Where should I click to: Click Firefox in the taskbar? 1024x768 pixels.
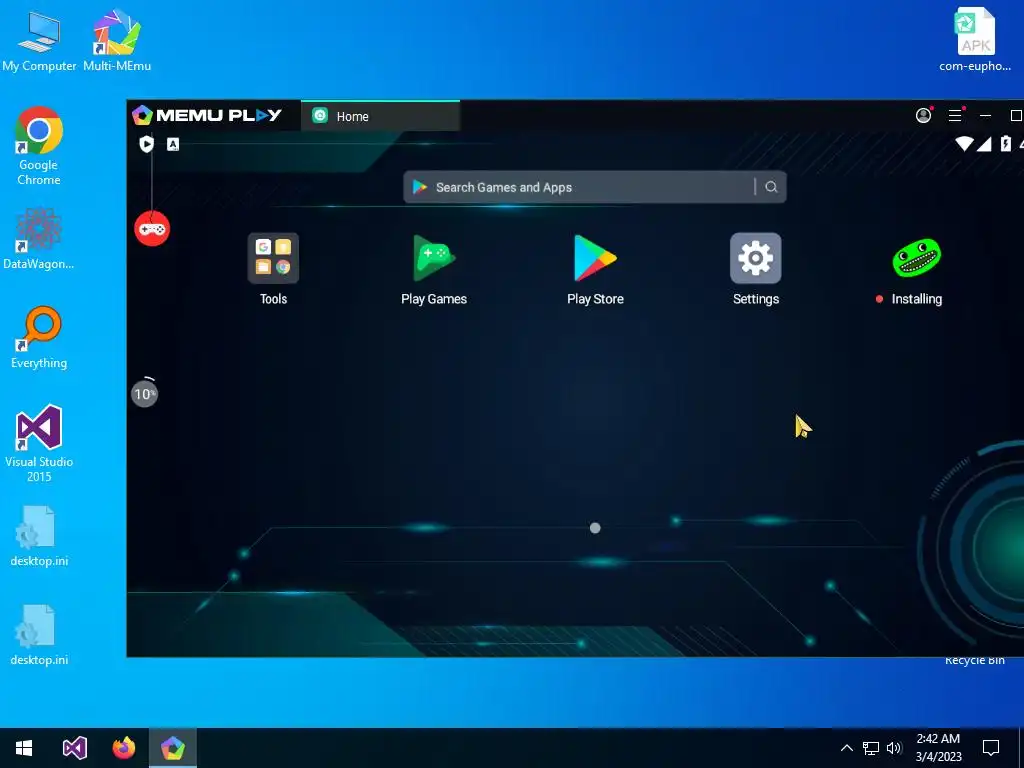point(123,748)
